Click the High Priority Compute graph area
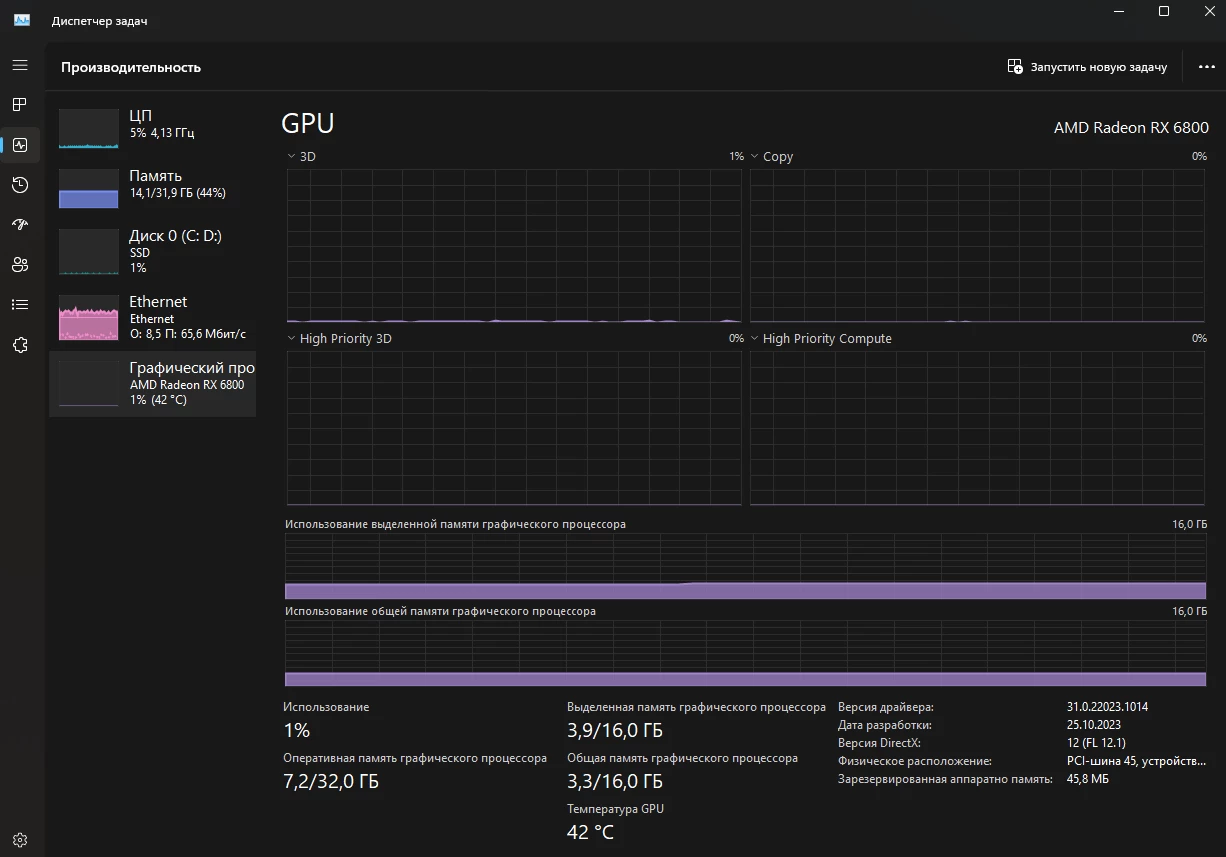 pos(977,428)
